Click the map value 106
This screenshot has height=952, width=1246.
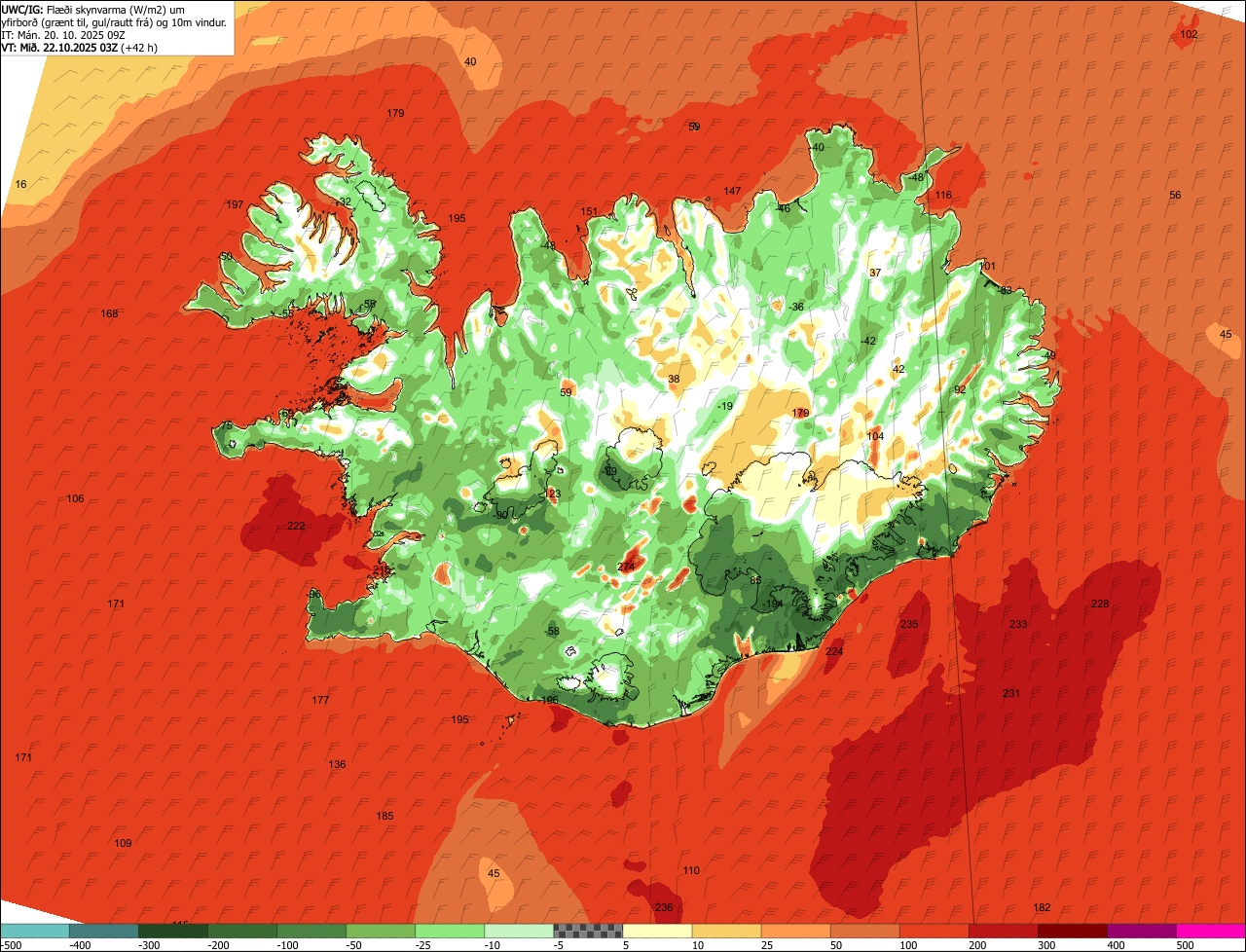point(75,498)
